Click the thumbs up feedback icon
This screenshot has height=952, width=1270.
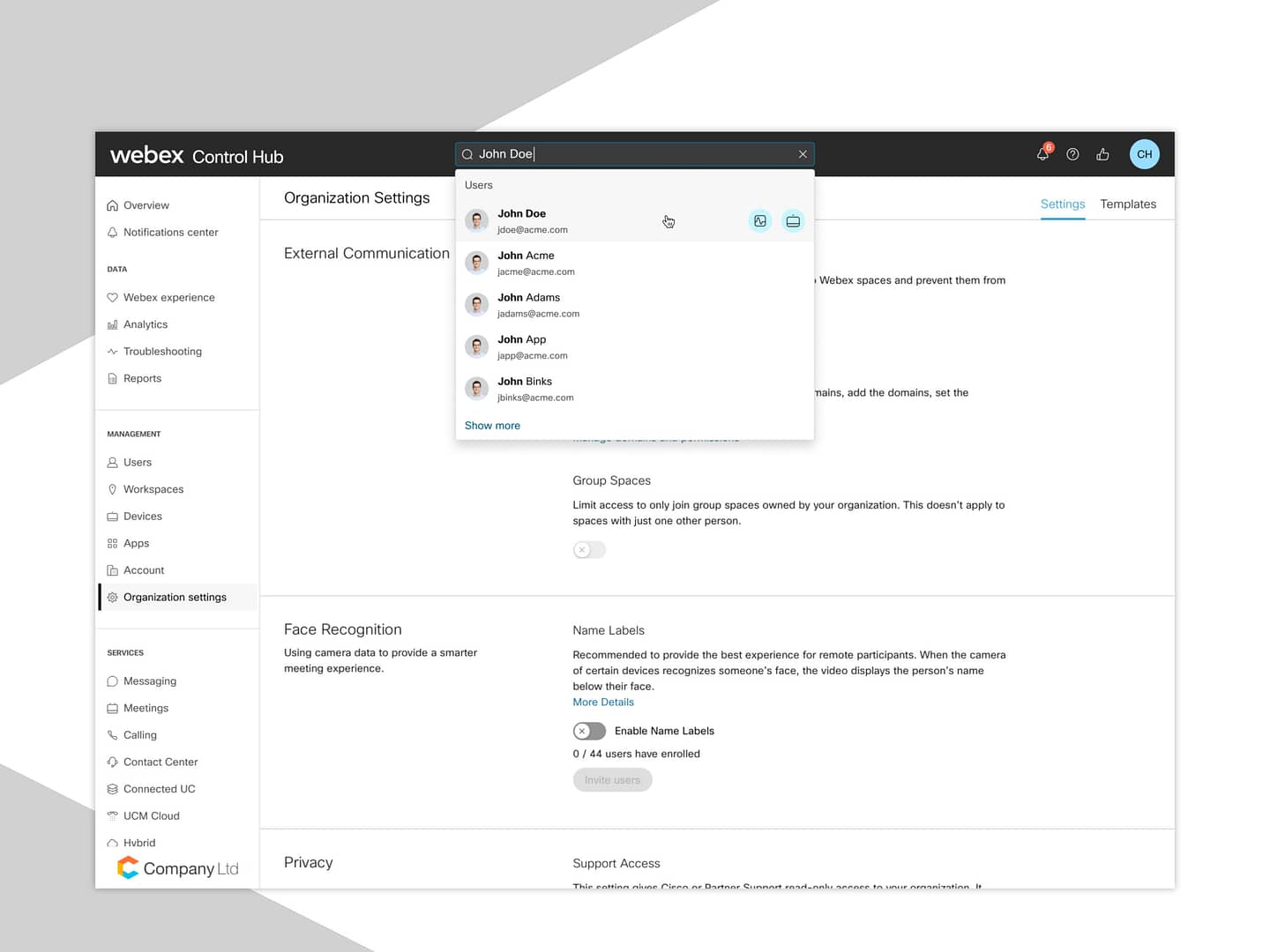1102,154
